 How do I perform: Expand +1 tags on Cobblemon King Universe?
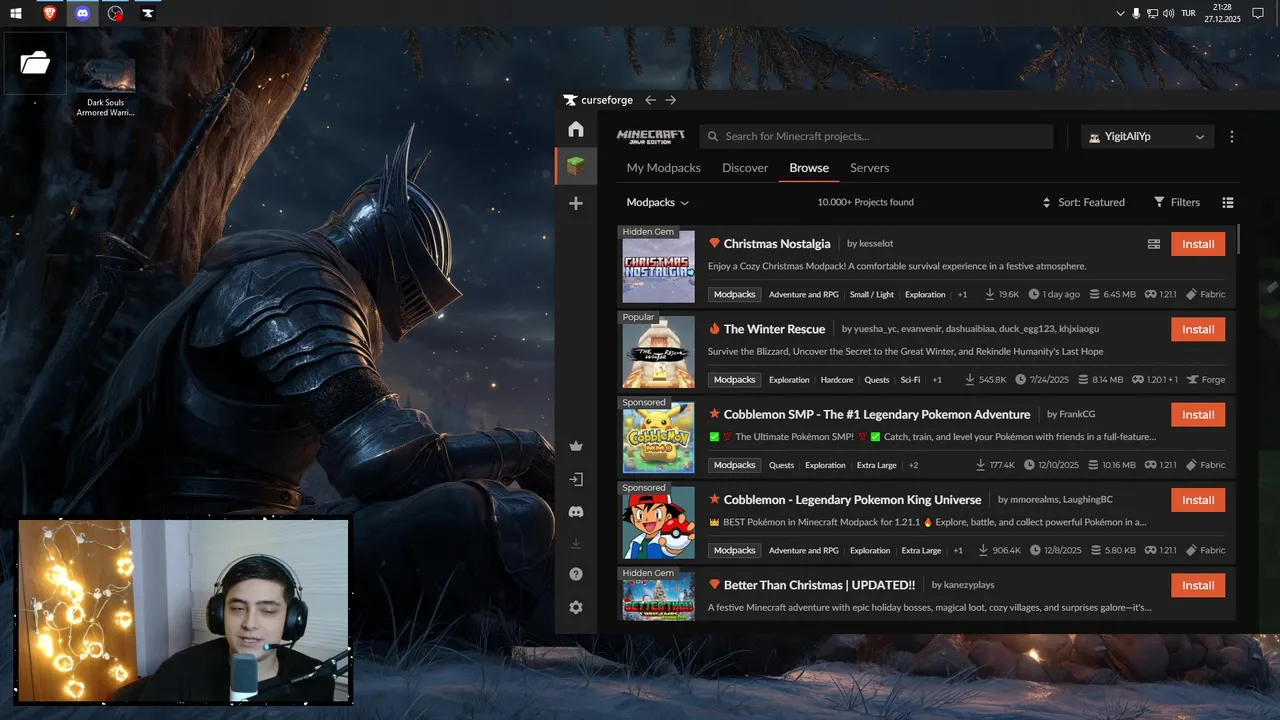point(958,551)
